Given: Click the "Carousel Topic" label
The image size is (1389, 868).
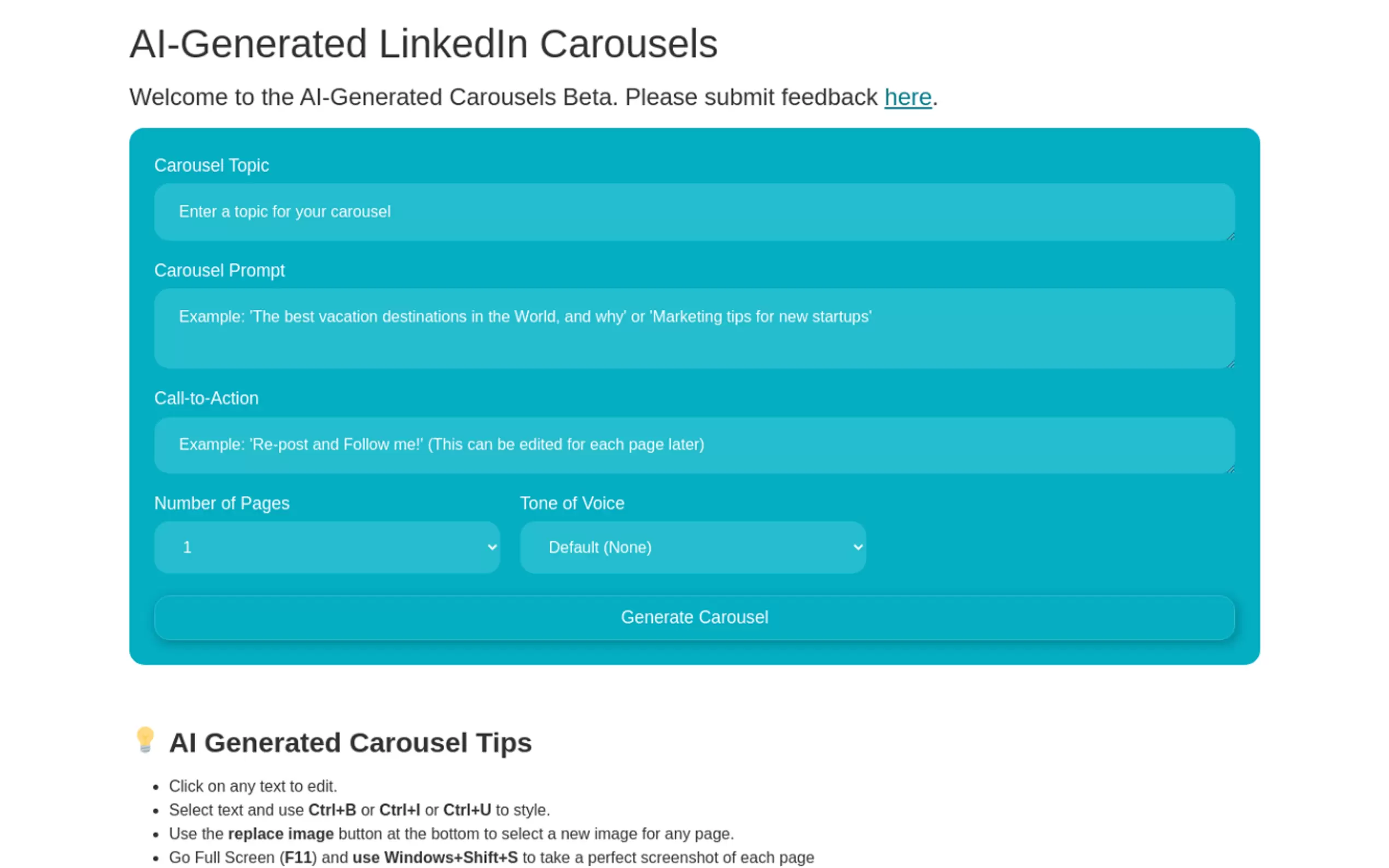Looking at the screenshot, I should click(x=211, y=165).
